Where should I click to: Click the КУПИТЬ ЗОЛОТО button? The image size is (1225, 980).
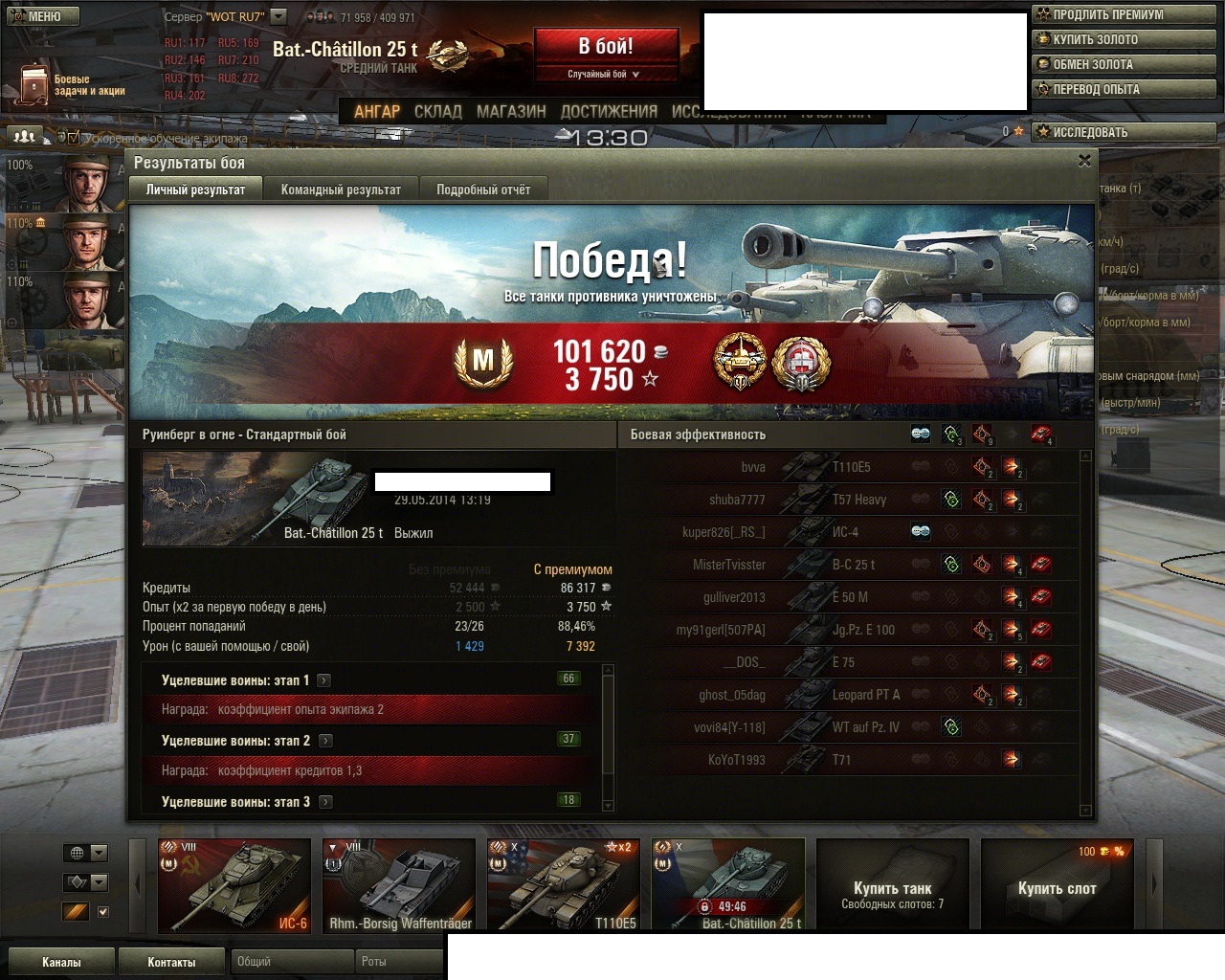pos(1124,39)
